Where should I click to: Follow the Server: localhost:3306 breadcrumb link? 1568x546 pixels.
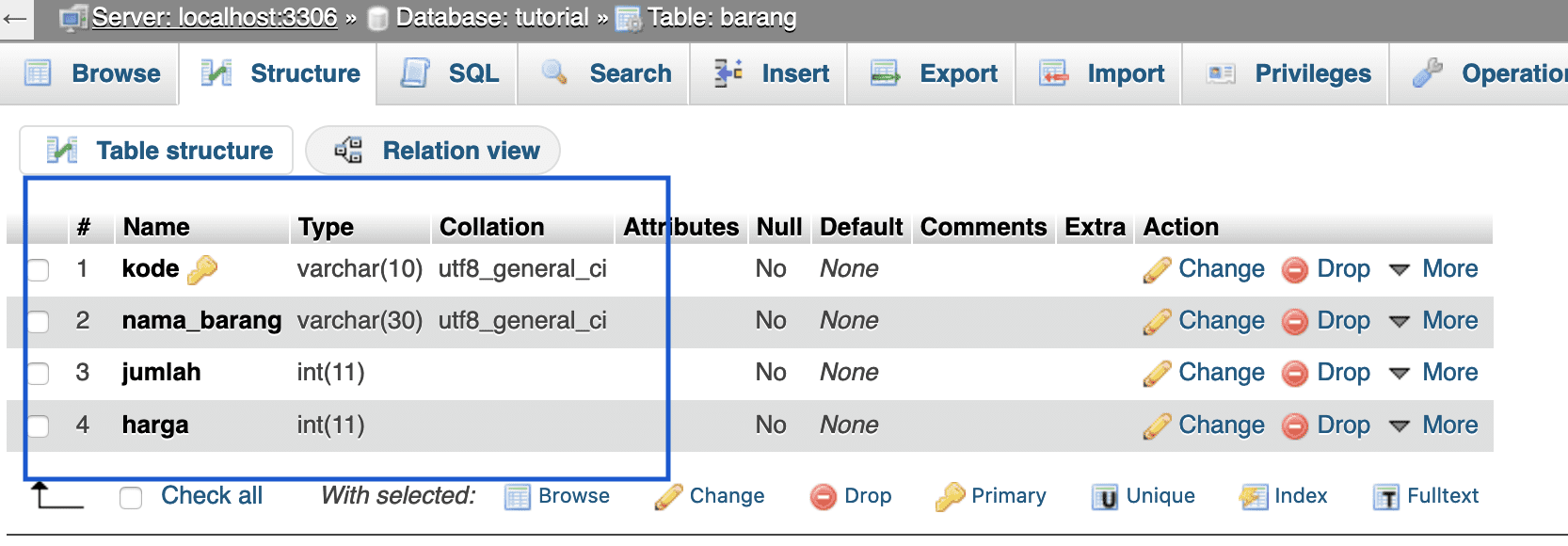point(215,17)
